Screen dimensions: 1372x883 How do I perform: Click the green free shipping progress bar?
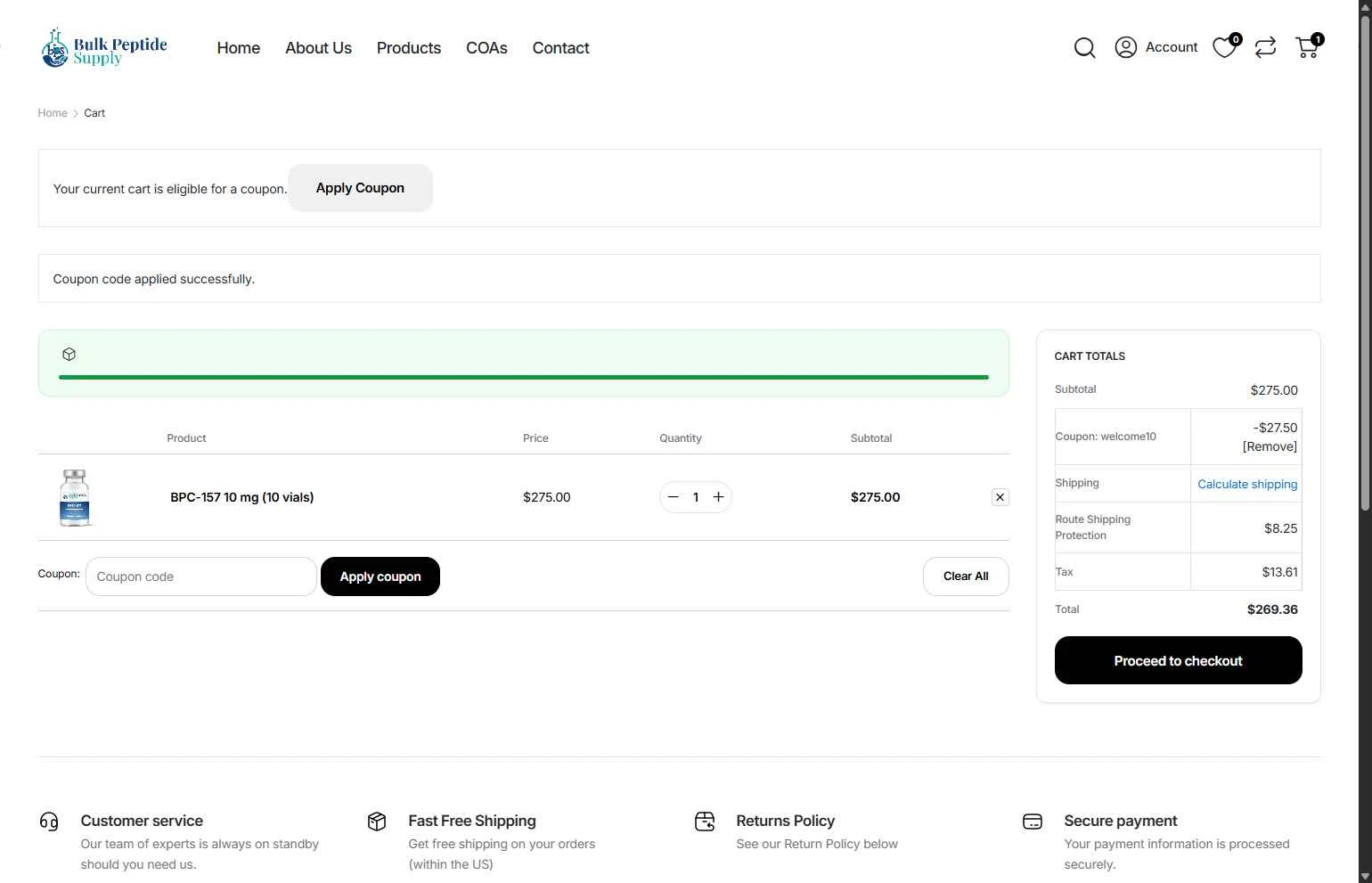click(524, 377)
